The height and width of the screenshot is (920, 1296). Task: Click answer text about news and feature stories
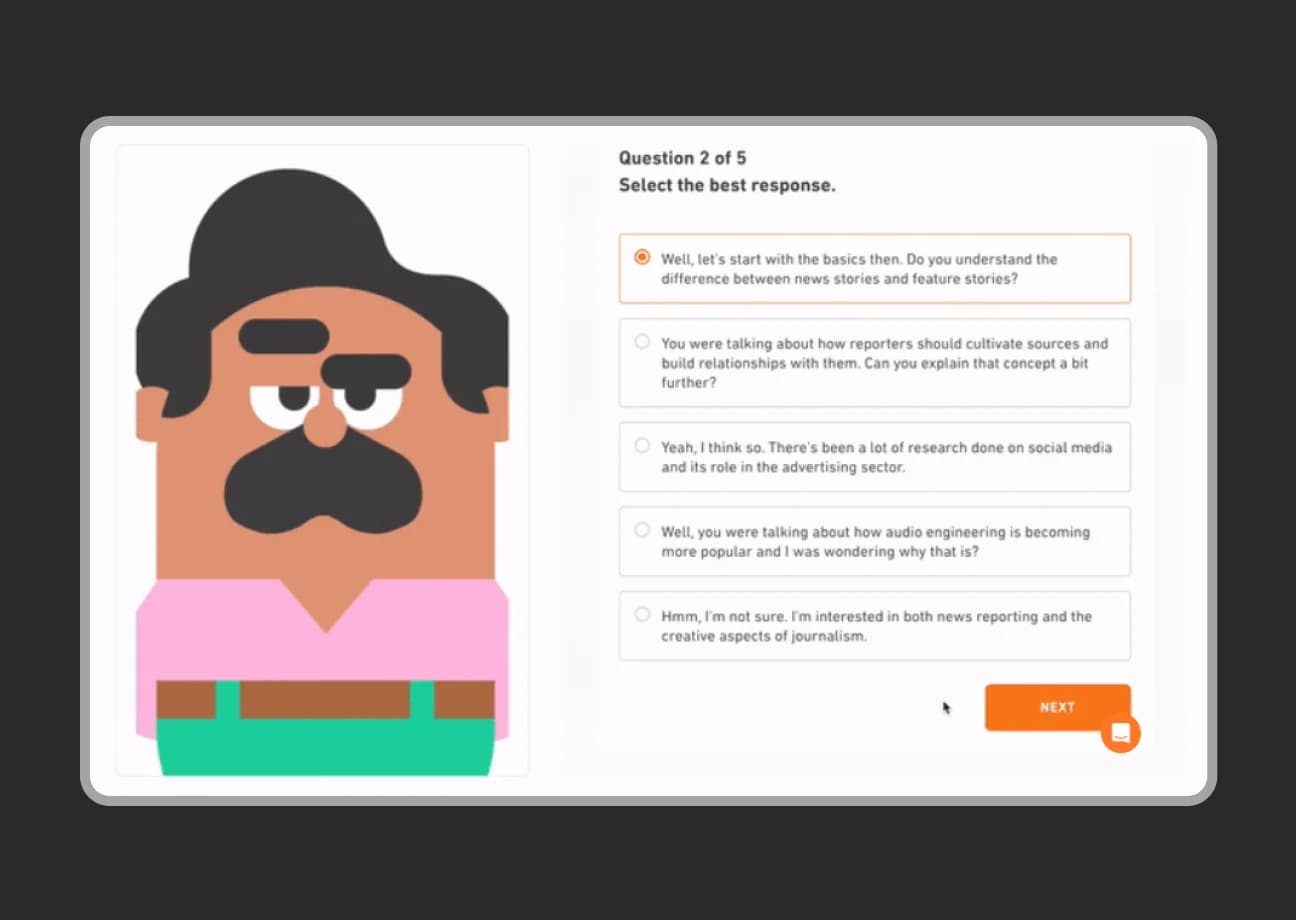[x=858, y=269]
